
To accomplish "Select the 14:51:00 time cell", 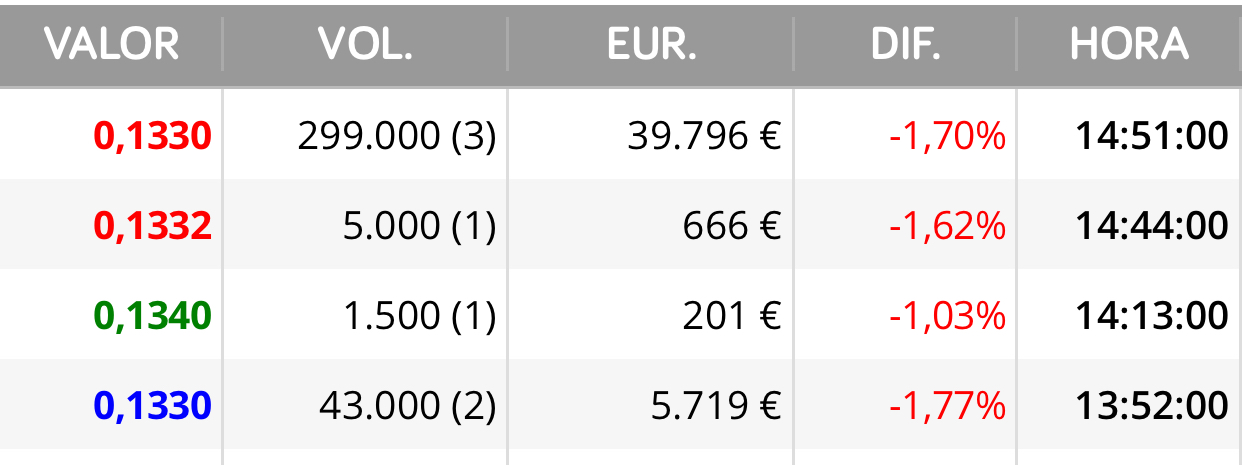I will (x=1152, y=136).
